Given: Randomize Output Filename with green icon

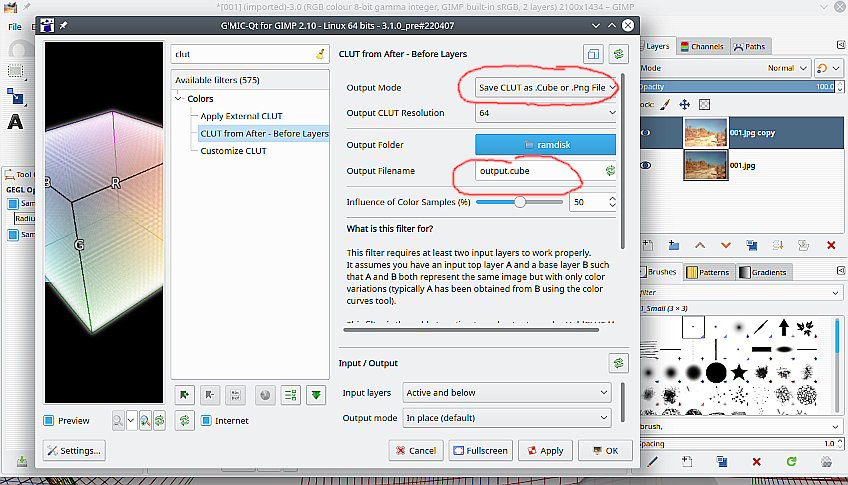Looking at the screenshot, I should pos(610,171).
